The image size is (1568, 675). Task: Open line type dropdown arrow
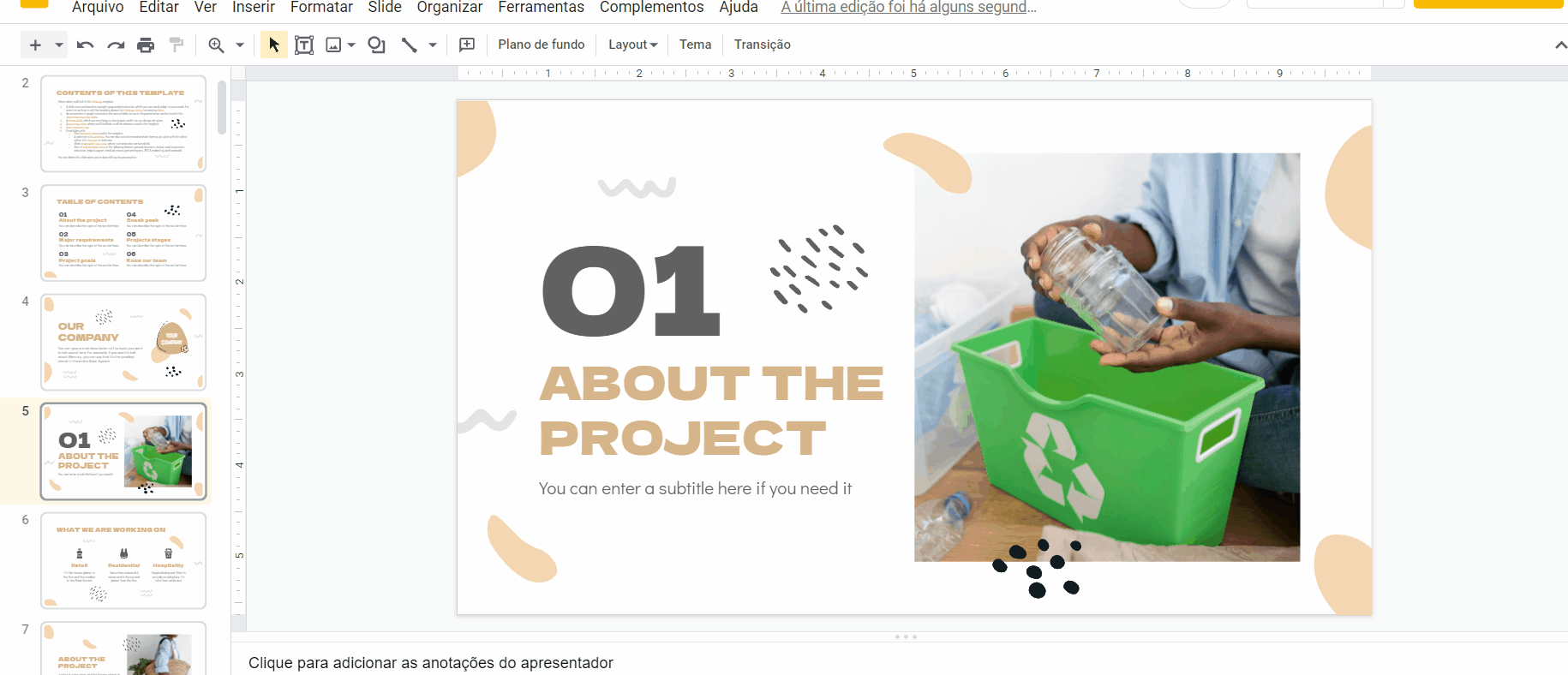[433, 45]
